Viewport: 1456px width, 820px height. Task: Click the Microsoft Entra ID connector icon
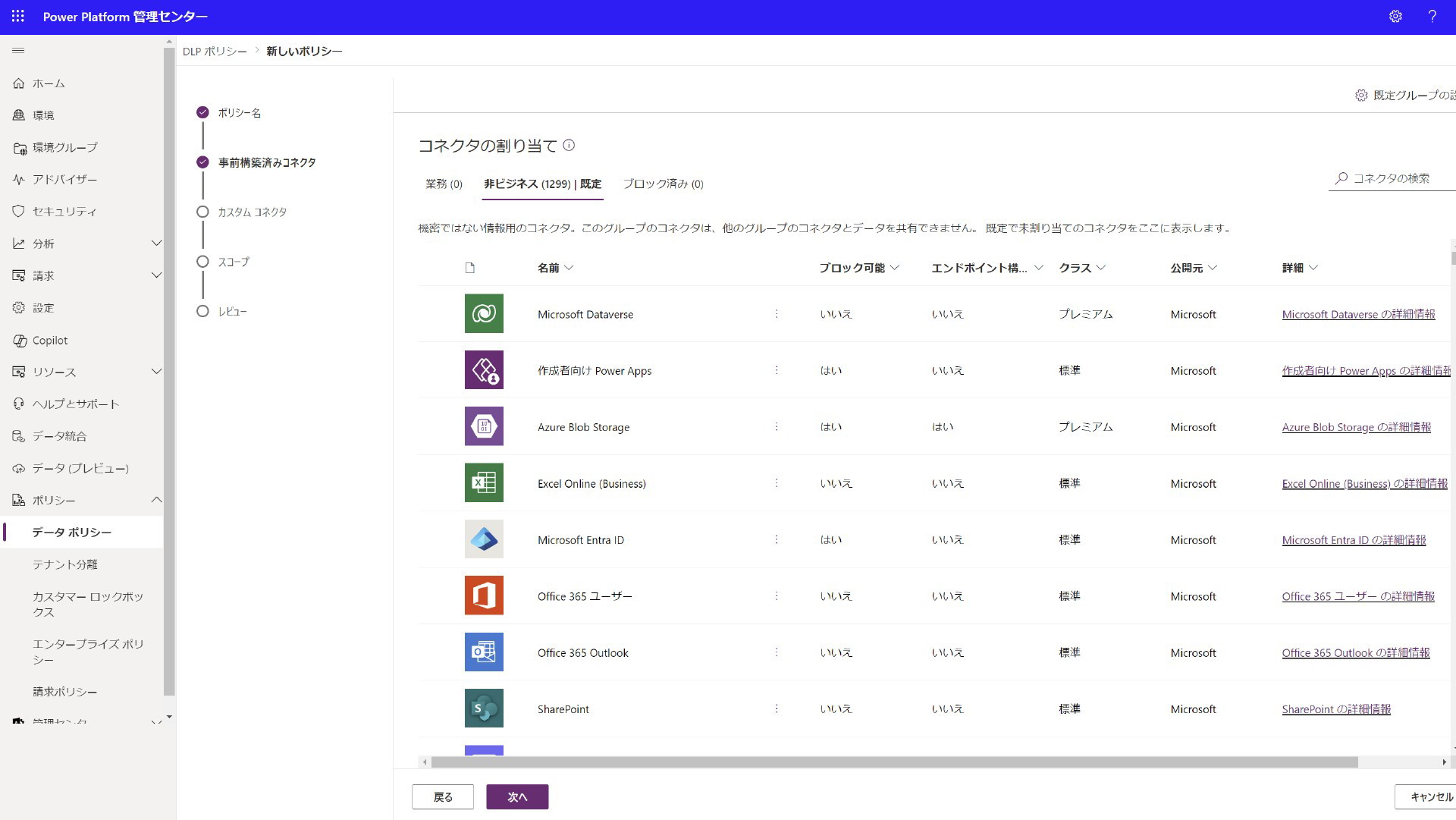click(x=484, y=539)
